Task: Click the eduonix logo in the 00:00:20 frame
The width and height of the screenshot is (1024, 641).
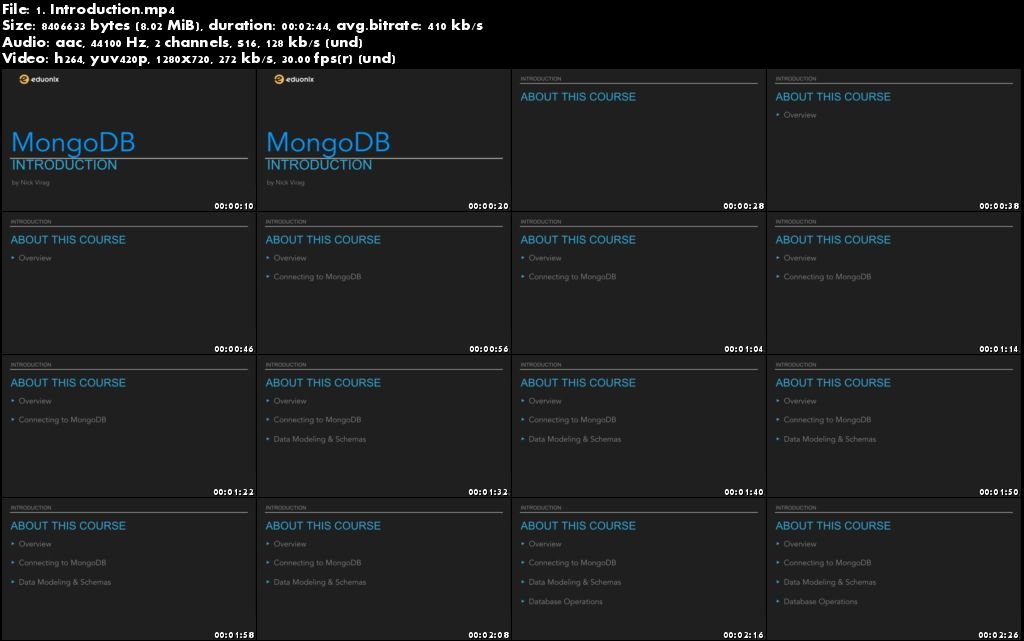Action: [x=294, y=79]
